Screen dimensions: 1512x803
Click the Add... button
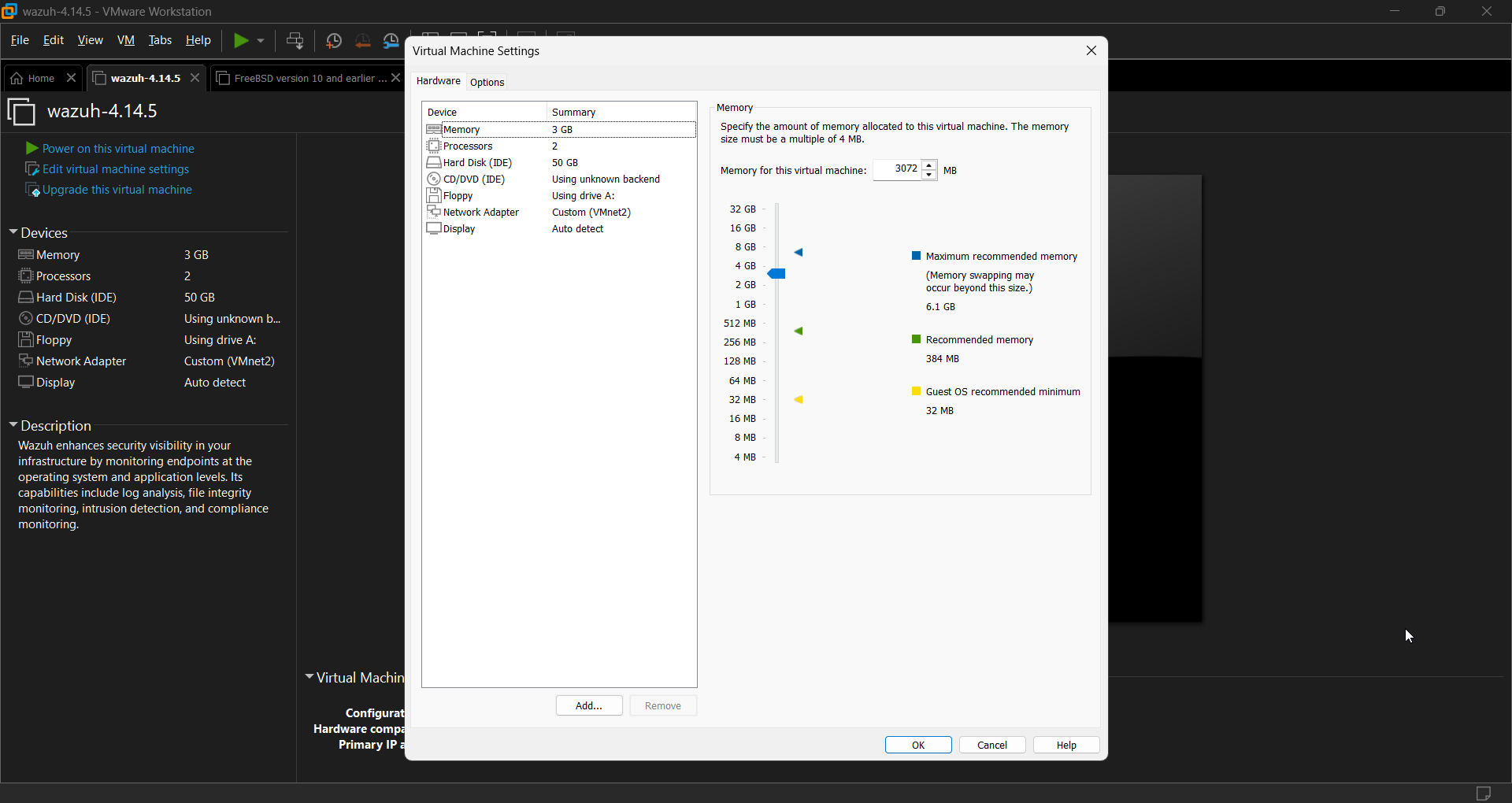click(x=589, y=705)
